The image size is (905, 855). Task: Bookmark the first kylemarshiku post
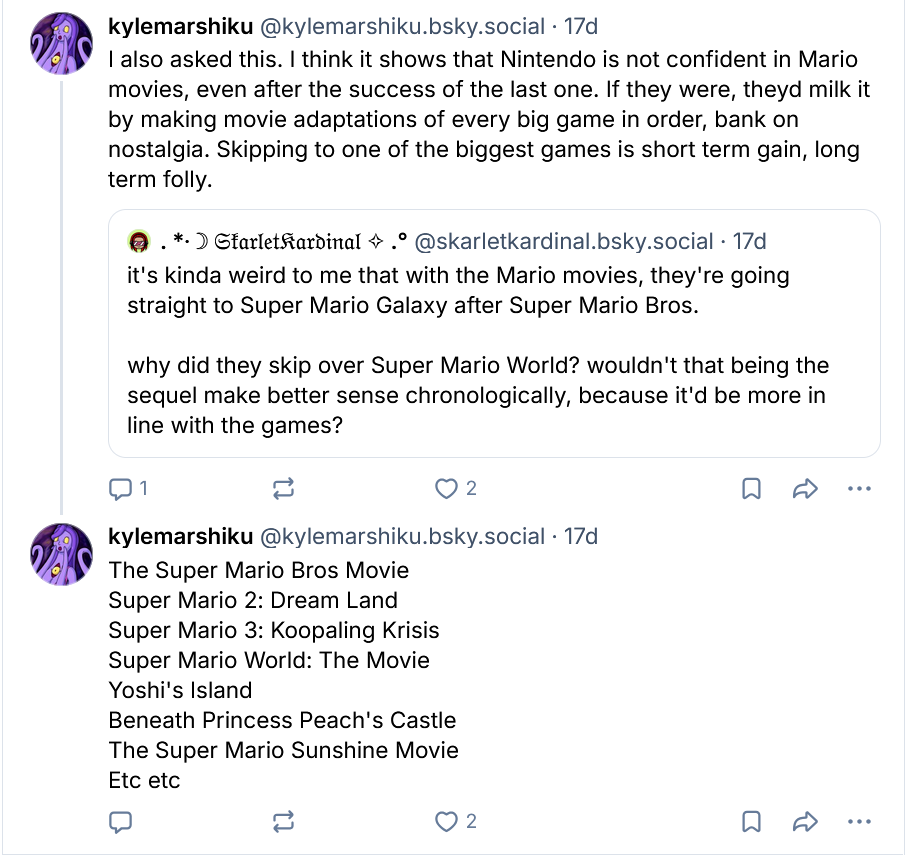(x=751, y=489)
